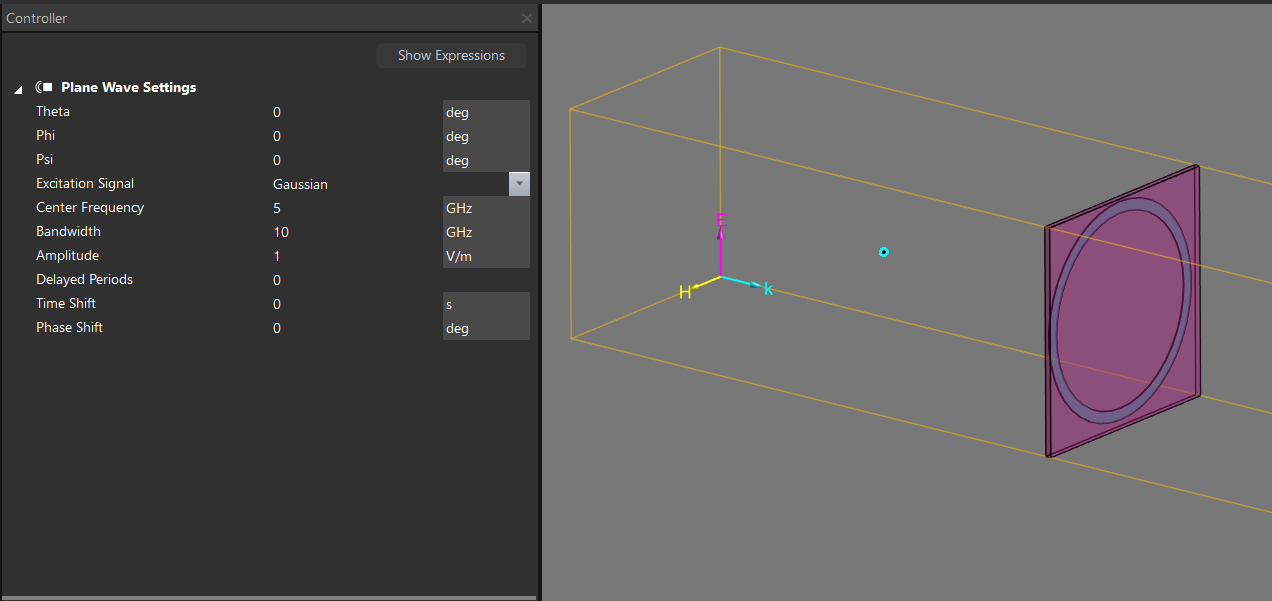Click the magenta E field arrow
The height and width of the screenshot is (601, 1272).
coord(720,240)
